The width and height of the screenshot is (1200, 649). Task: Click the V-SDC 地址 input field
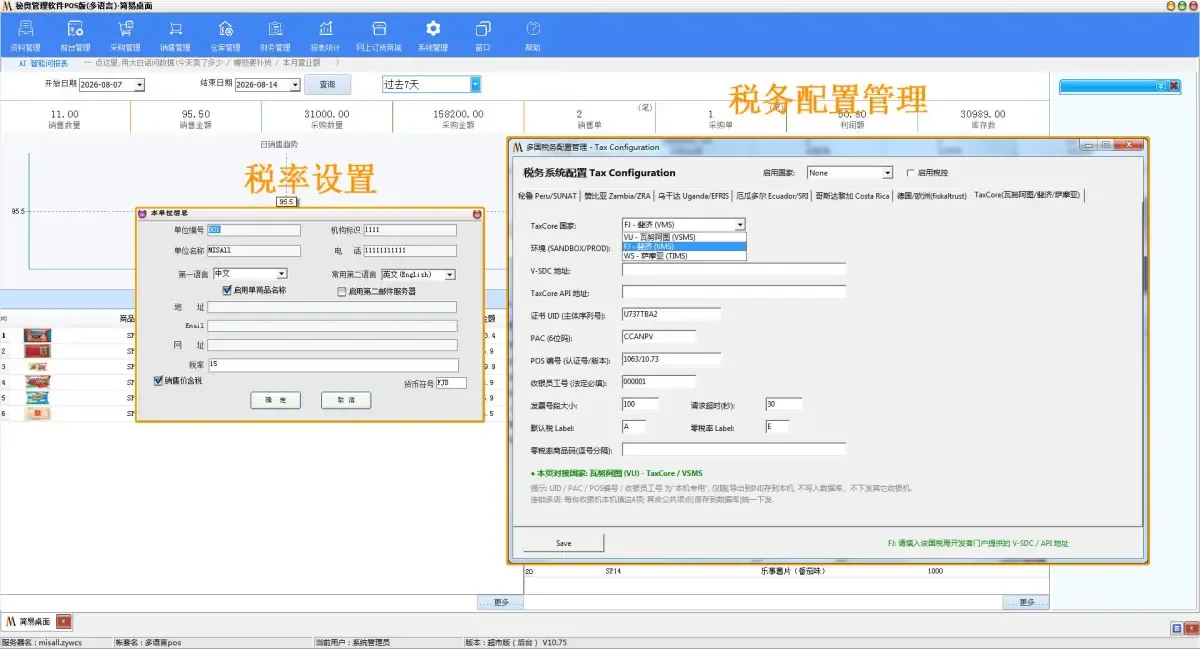(x=734, y=269)
